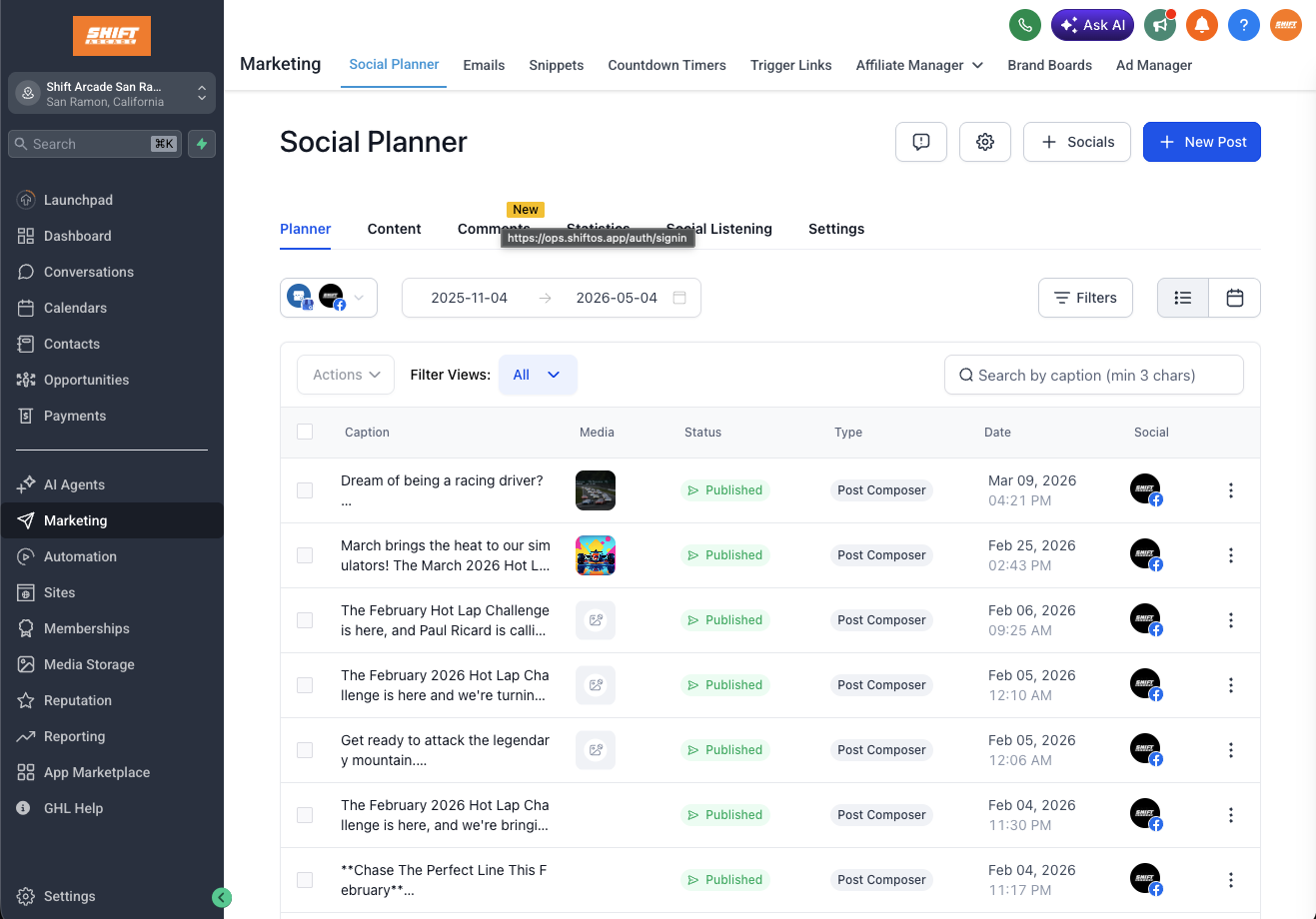Expand the Filter Views All dropdown

tap(538, 375)
